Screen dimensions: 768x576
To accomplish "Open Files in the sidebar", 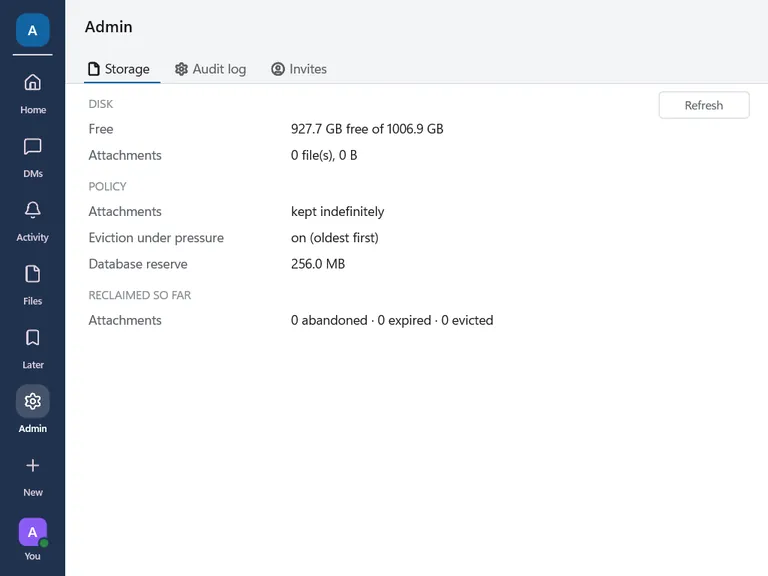I will tap(32, 285).
